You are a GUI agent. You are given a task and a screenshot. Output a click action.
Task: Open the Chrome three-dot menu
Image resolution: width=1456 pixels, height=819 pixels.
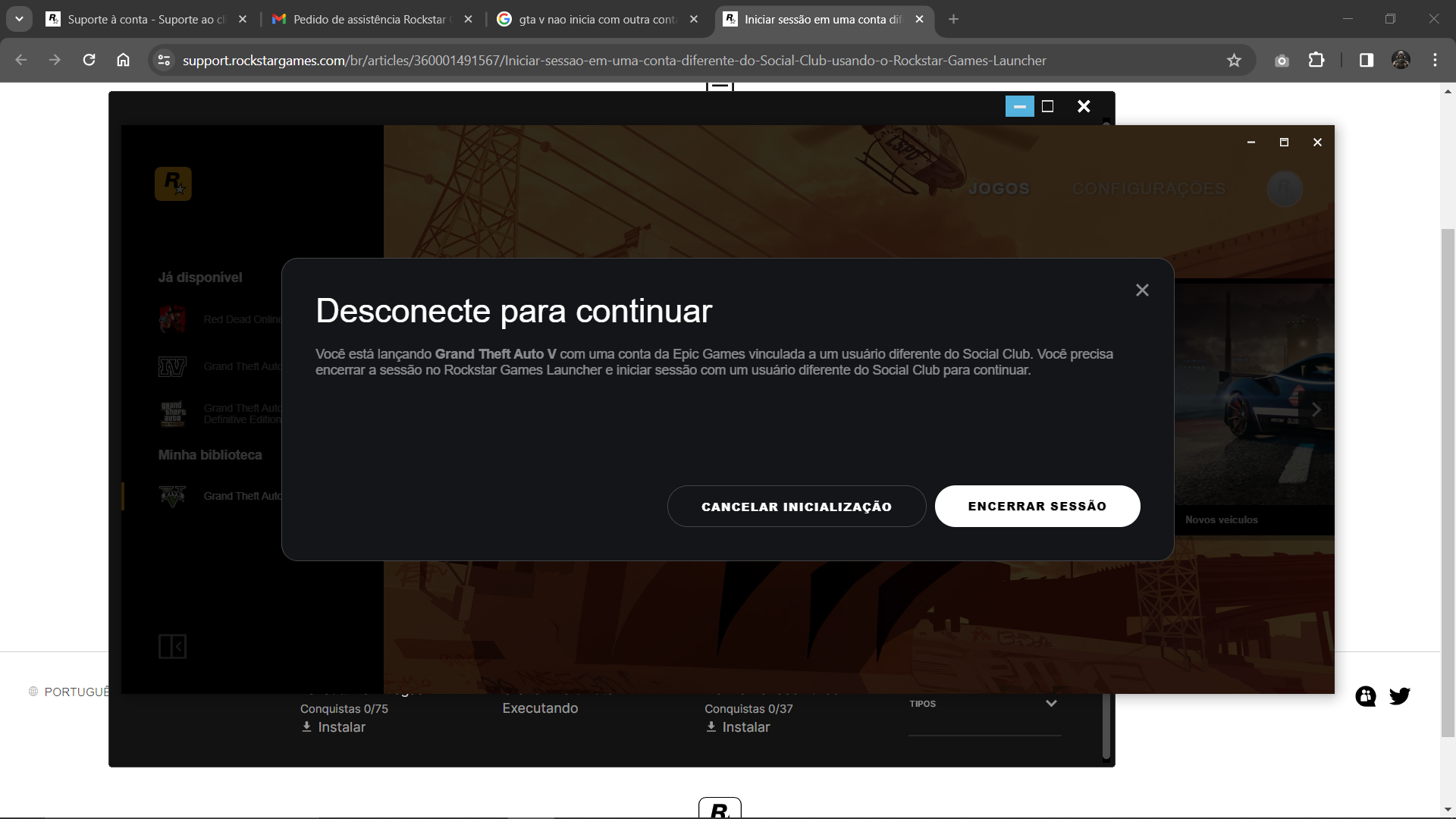click(1435, 60)
